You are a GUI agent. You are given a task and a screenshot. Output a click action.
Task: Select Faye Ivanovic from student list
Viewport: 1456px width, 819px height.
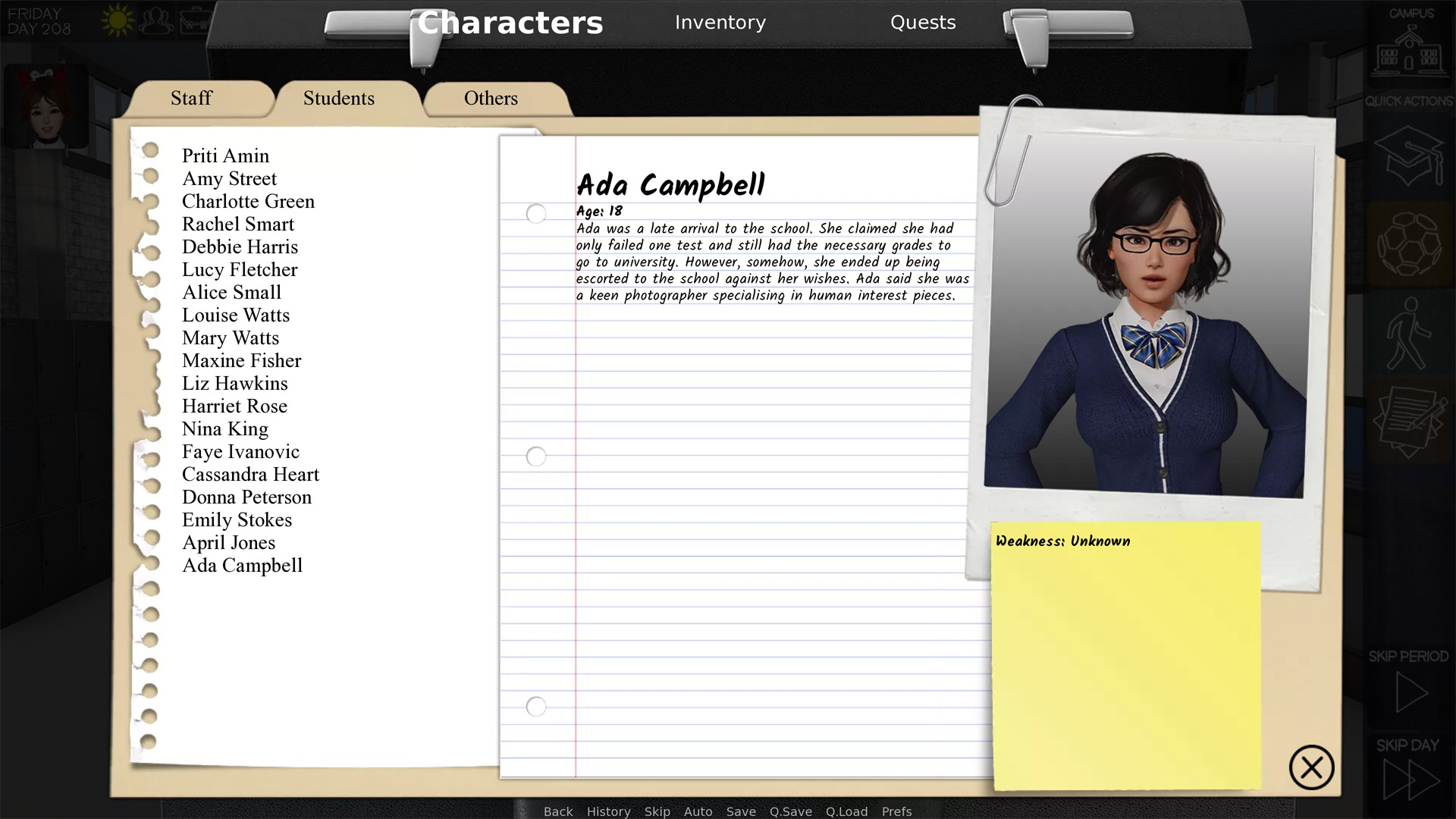240,452
